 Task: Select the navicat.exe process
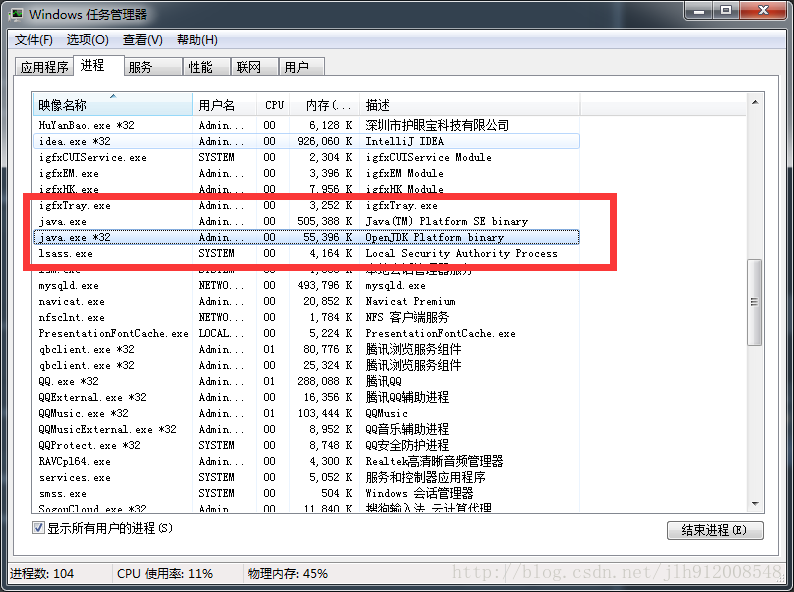pyautogui.click(x=306, y=301)
